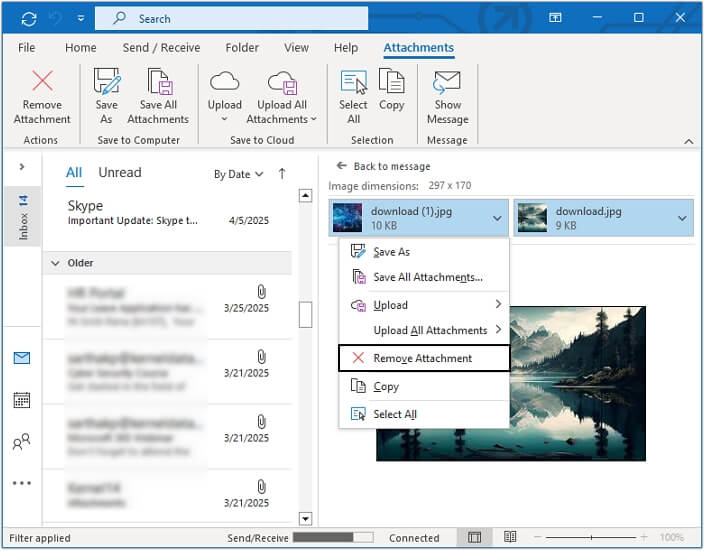Click message list scroll down arrow
Image resolution: width=705 pixels, height=551 pixels.
coord(305,519)
